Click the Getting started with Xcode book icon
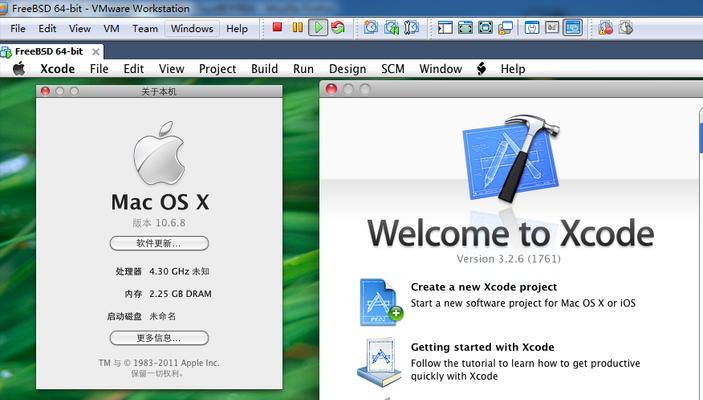This screenshot has height=400, width=703. 380,362
